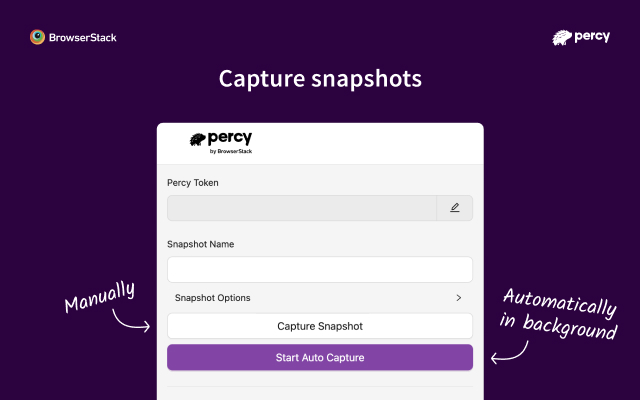Click the curved arrow below Manually
The height and width of the screenshot is (400, 640).
tap(129, 320)
